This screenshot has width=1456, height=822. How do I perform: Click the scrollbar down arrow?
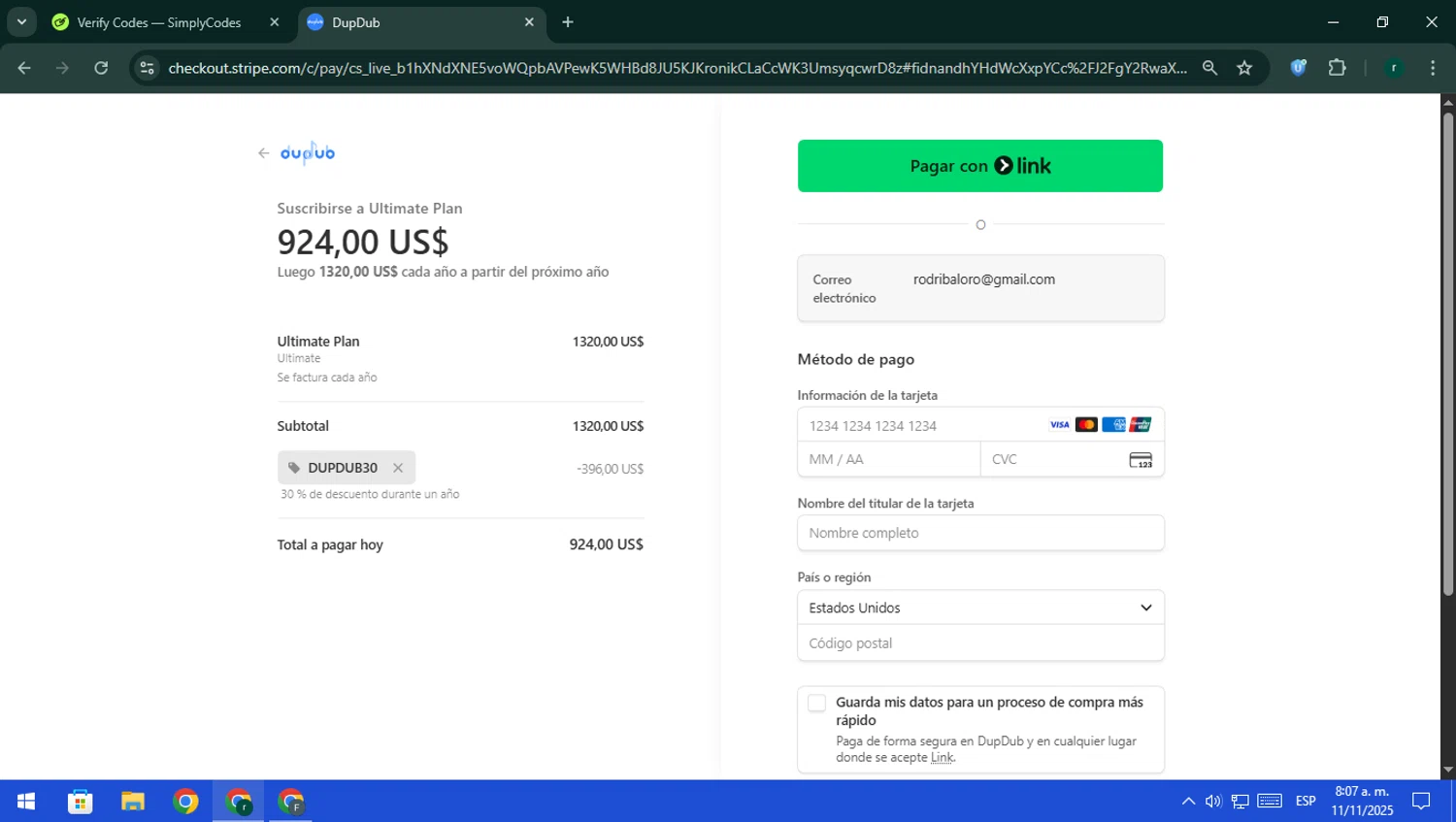[x=1448, y=771]
